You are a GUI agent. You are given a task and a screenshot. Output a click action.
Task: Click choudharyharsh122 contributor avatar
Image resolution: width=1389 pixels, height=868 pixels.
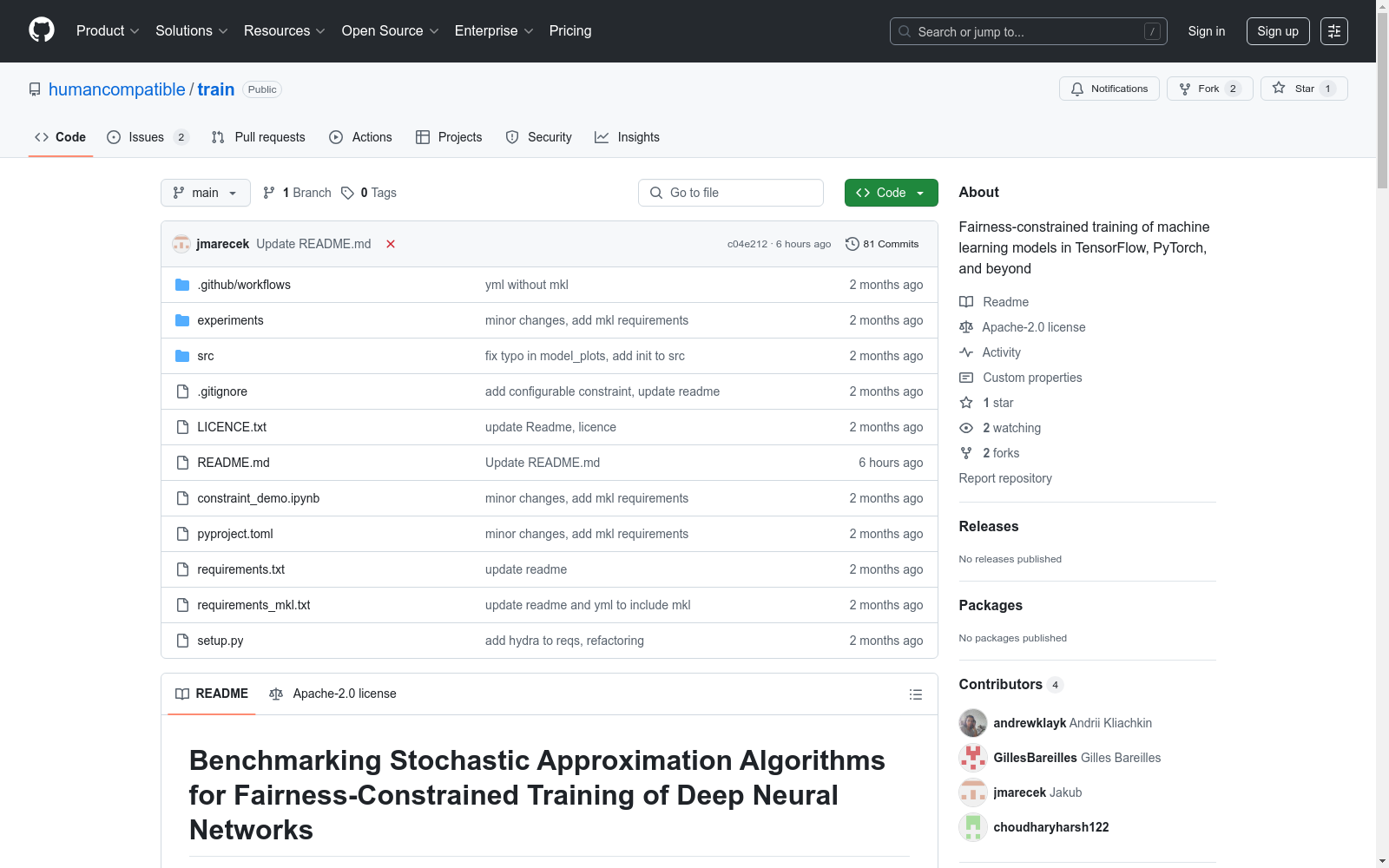coord(973,827)
